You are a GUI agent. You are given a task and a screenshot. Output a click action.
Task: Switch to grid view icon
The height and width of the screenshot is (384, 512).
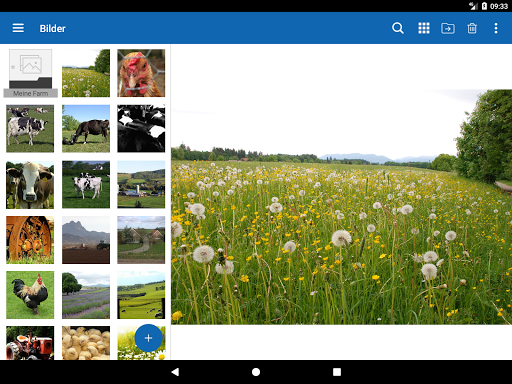(424, 28)
